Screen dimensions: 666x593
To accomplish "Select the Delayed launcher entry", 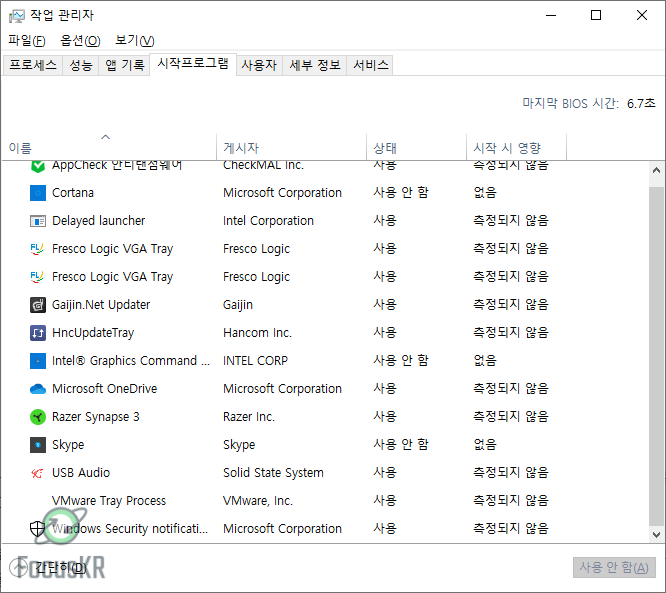I will [99, 221].
